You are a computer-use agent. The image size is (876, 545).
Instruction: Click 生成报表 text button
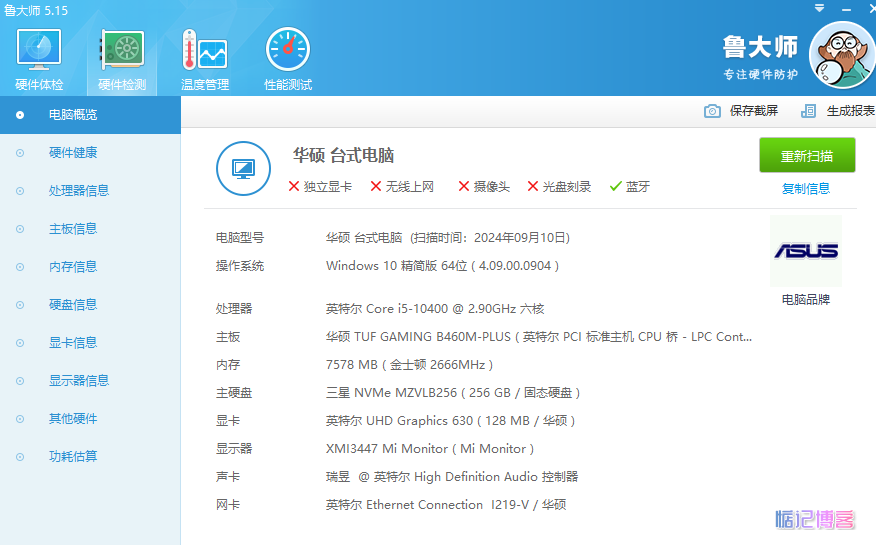(x=851, y=111)
